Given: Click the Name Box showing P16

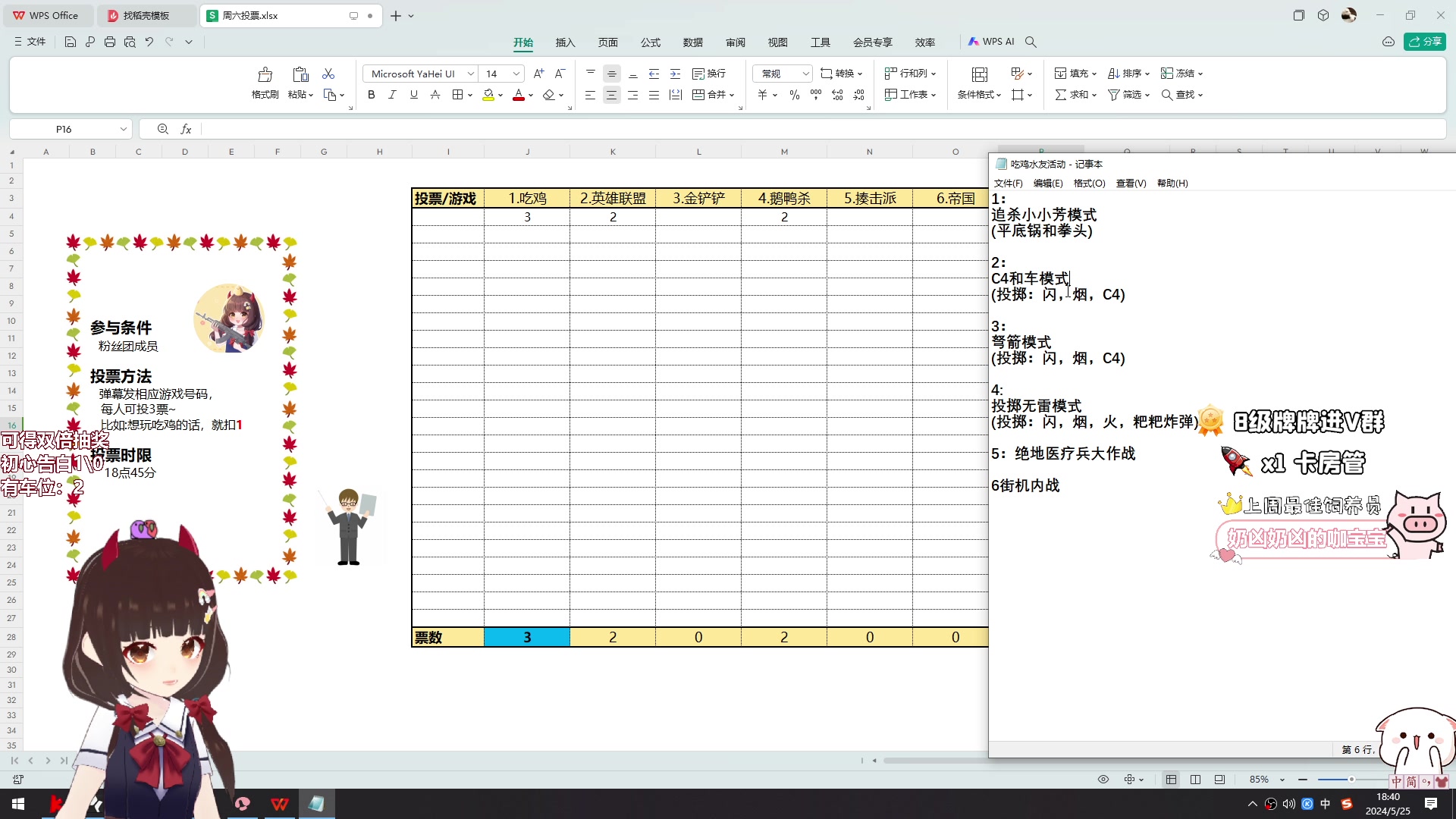Looking at the screenshot, I should [x=70, y=129].
